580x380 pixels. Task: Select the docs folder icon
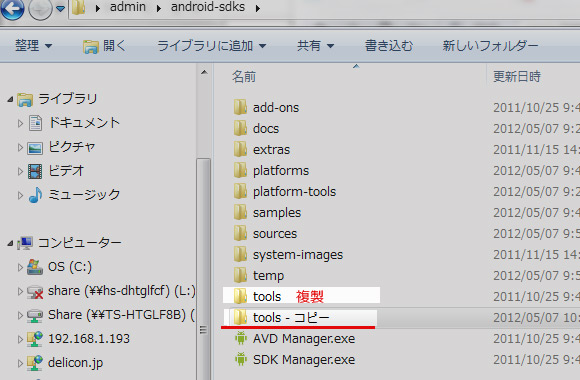point(240,128)
